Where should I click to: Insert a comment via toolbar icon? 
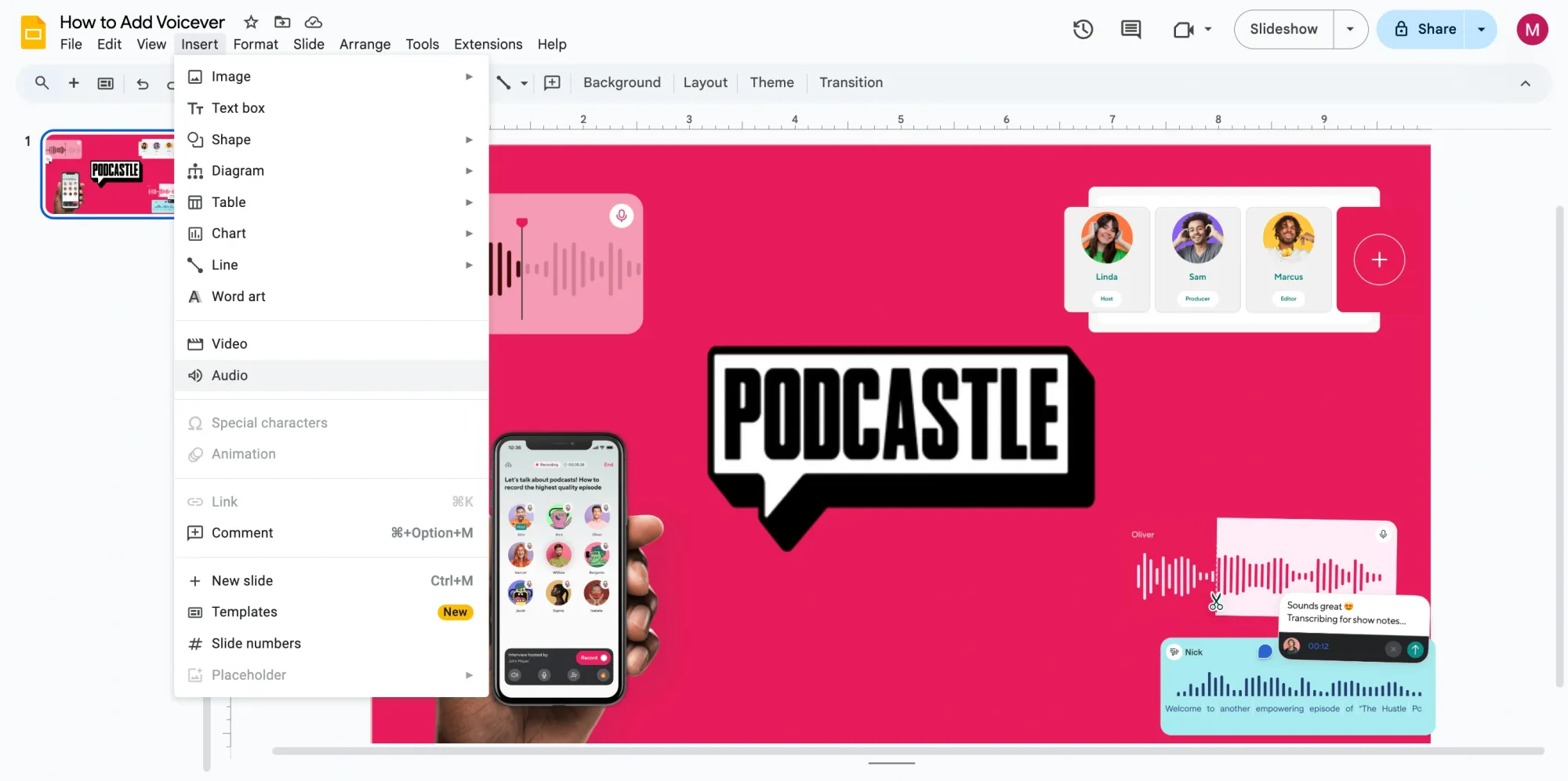[x=552, y=82]
